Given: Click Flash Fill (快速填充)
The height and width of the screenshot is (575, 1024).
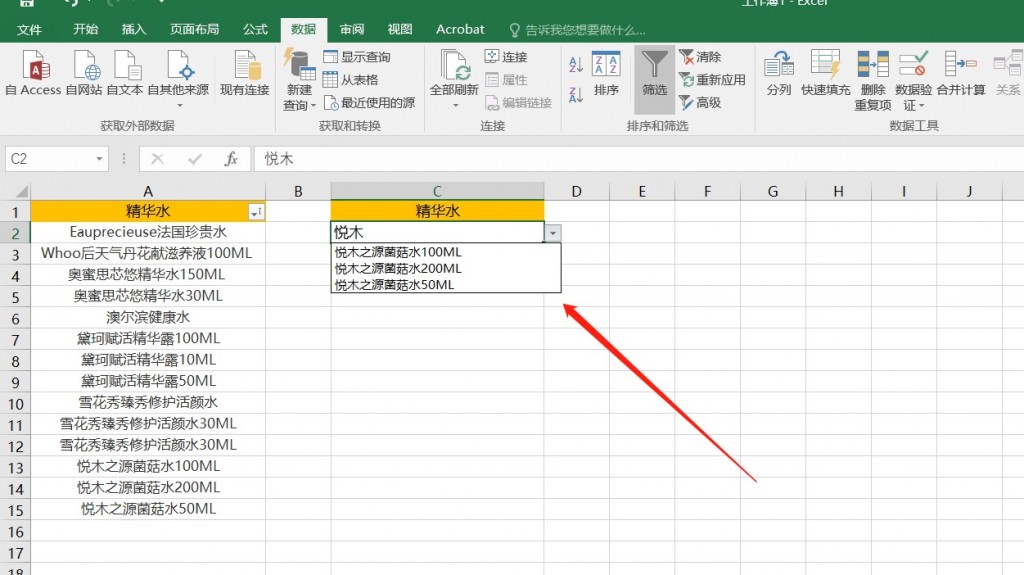Looking at the screenshot, I should [x=825, y=73].
